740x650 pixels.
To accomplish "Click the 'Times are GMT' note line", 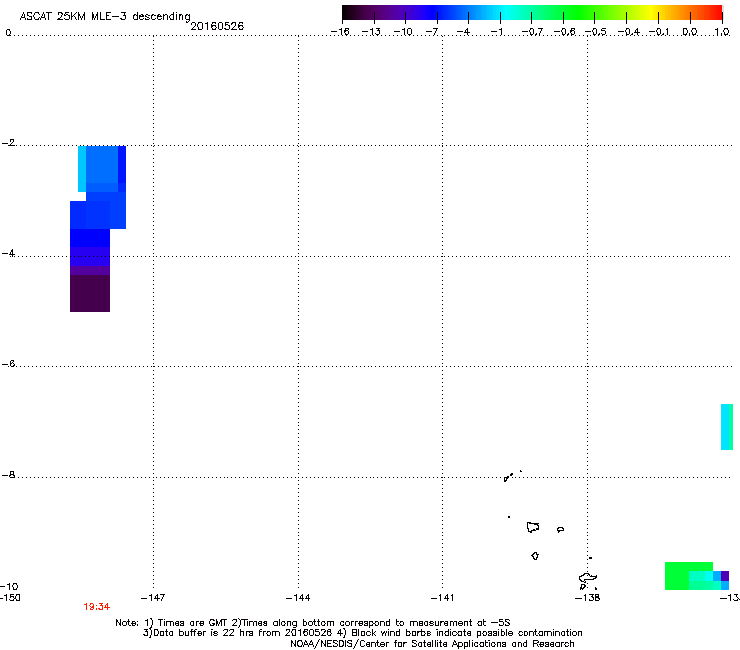I will pyautogui.click(x=312, y=623).
